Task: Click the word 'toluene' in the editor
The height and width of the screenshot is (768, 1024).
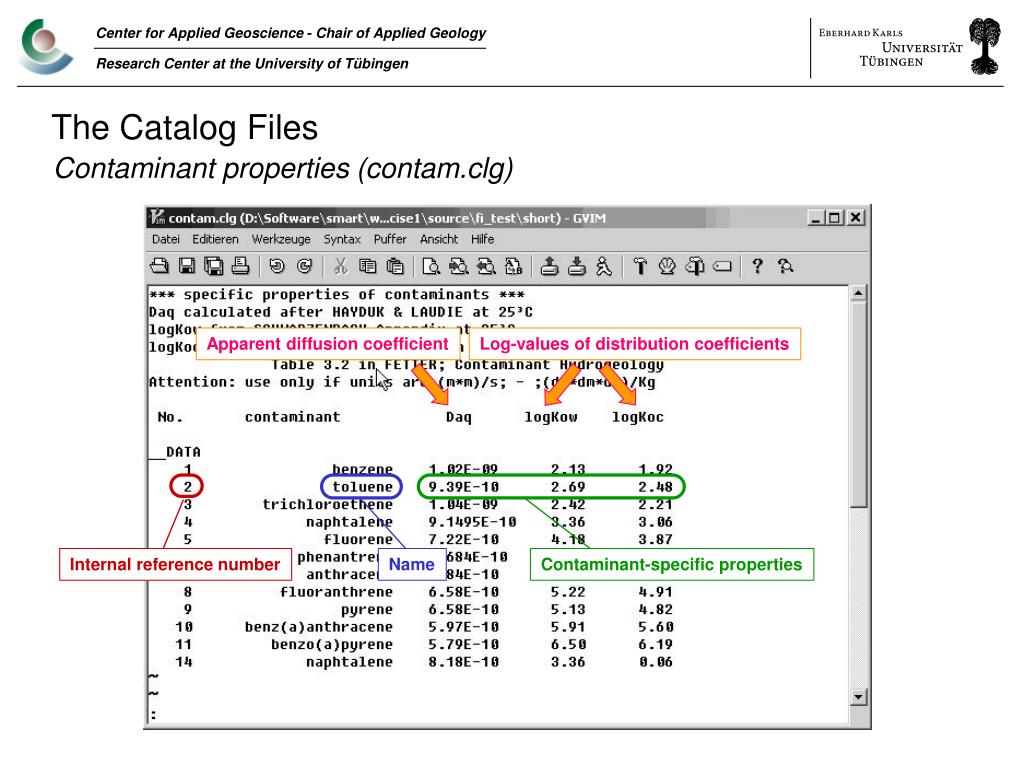Action: [362, 487]
